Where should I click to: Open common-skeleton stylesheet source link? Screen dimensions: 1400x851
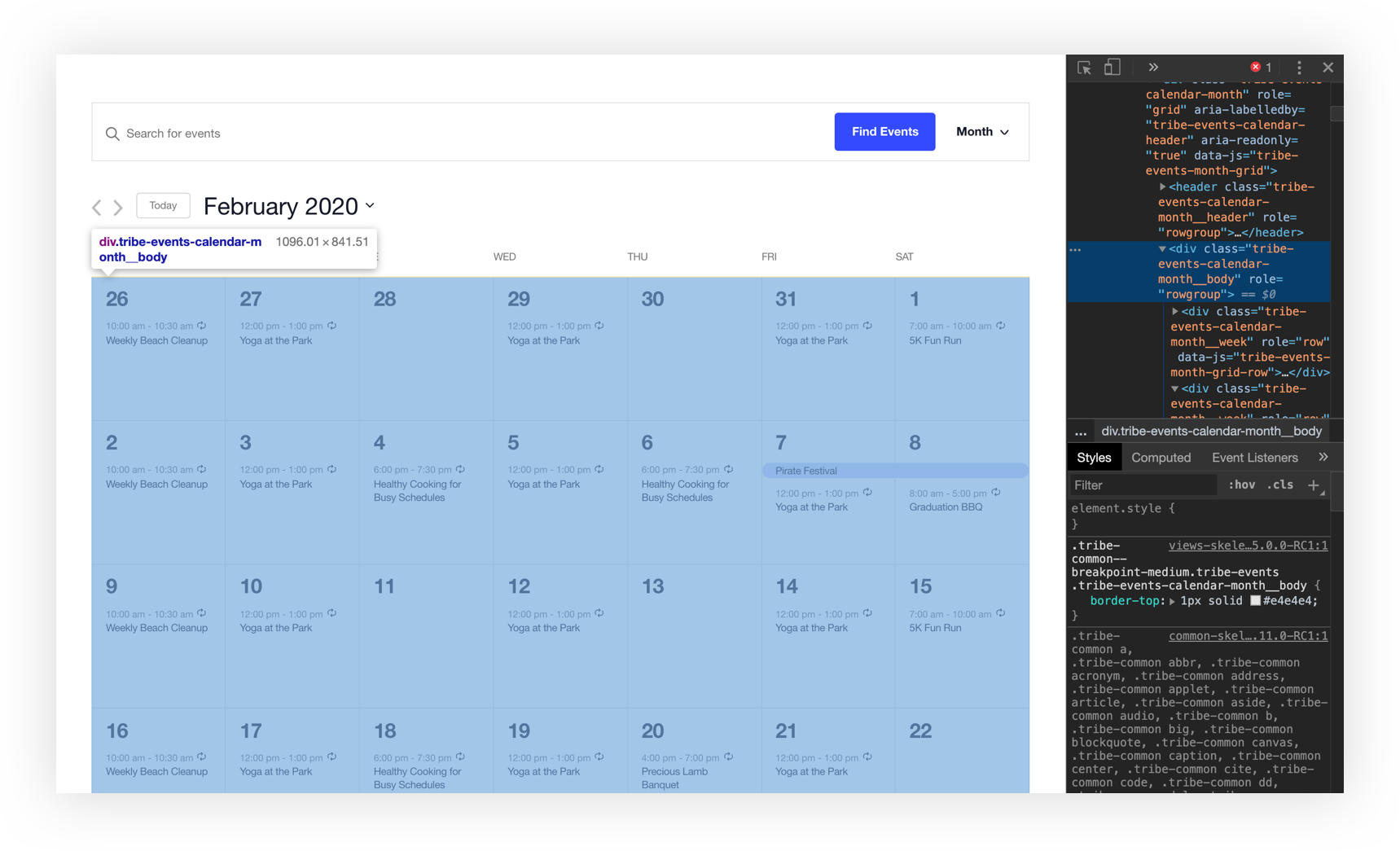1248,636
